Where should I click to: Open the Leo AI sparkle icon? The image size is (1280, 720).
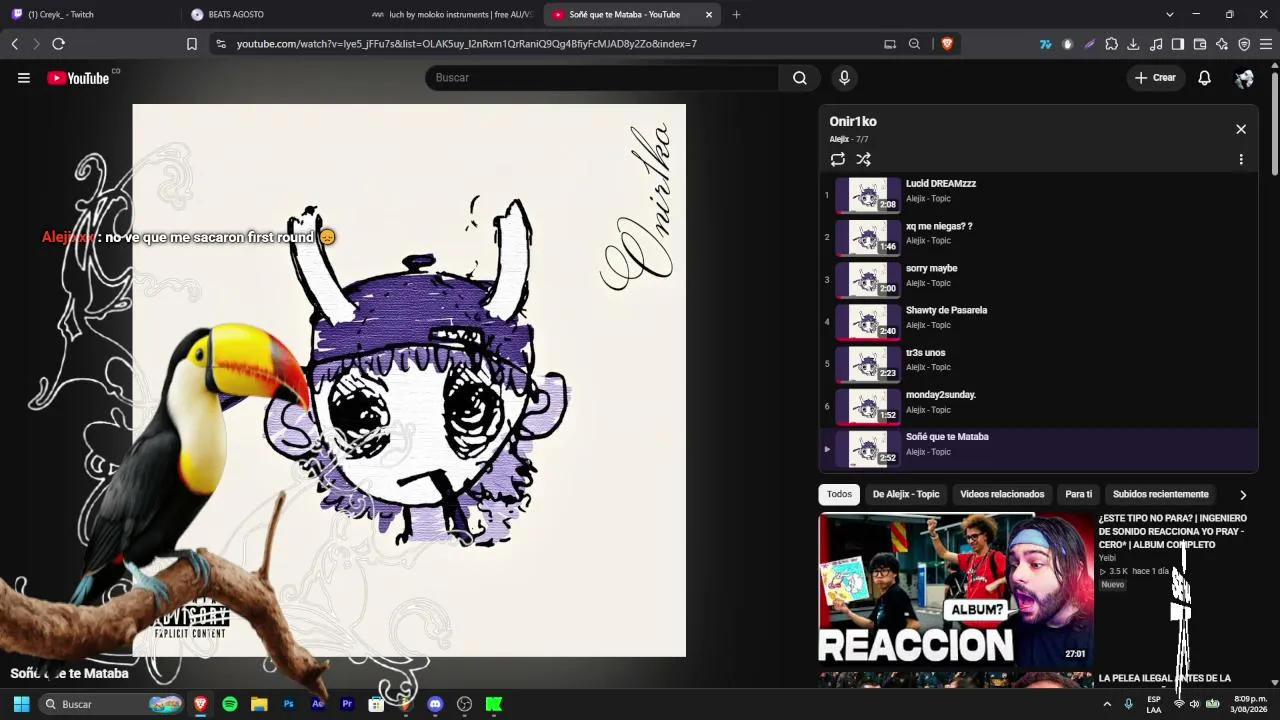(1222, 44)
